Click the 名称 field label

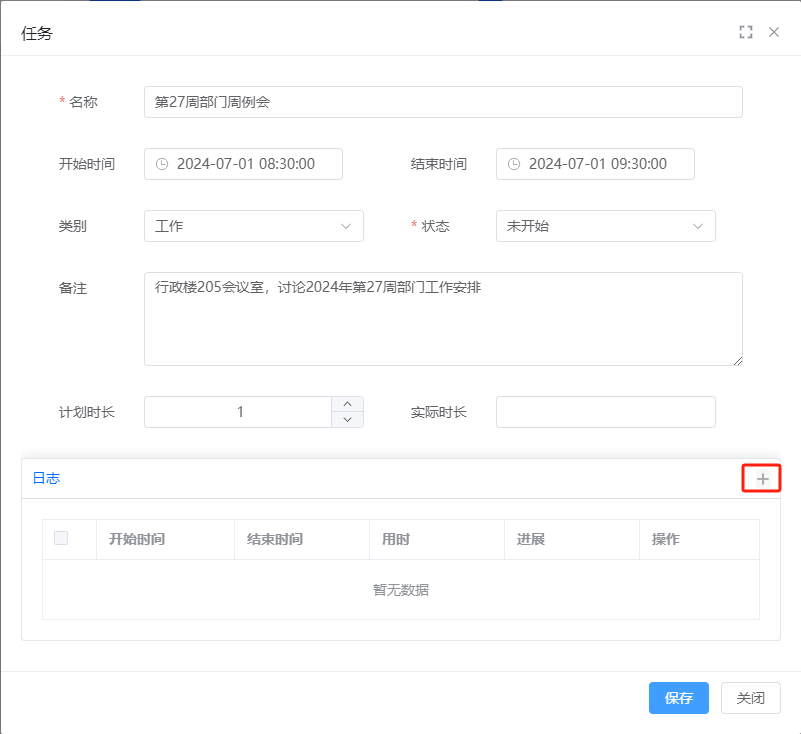coord(83,102)
